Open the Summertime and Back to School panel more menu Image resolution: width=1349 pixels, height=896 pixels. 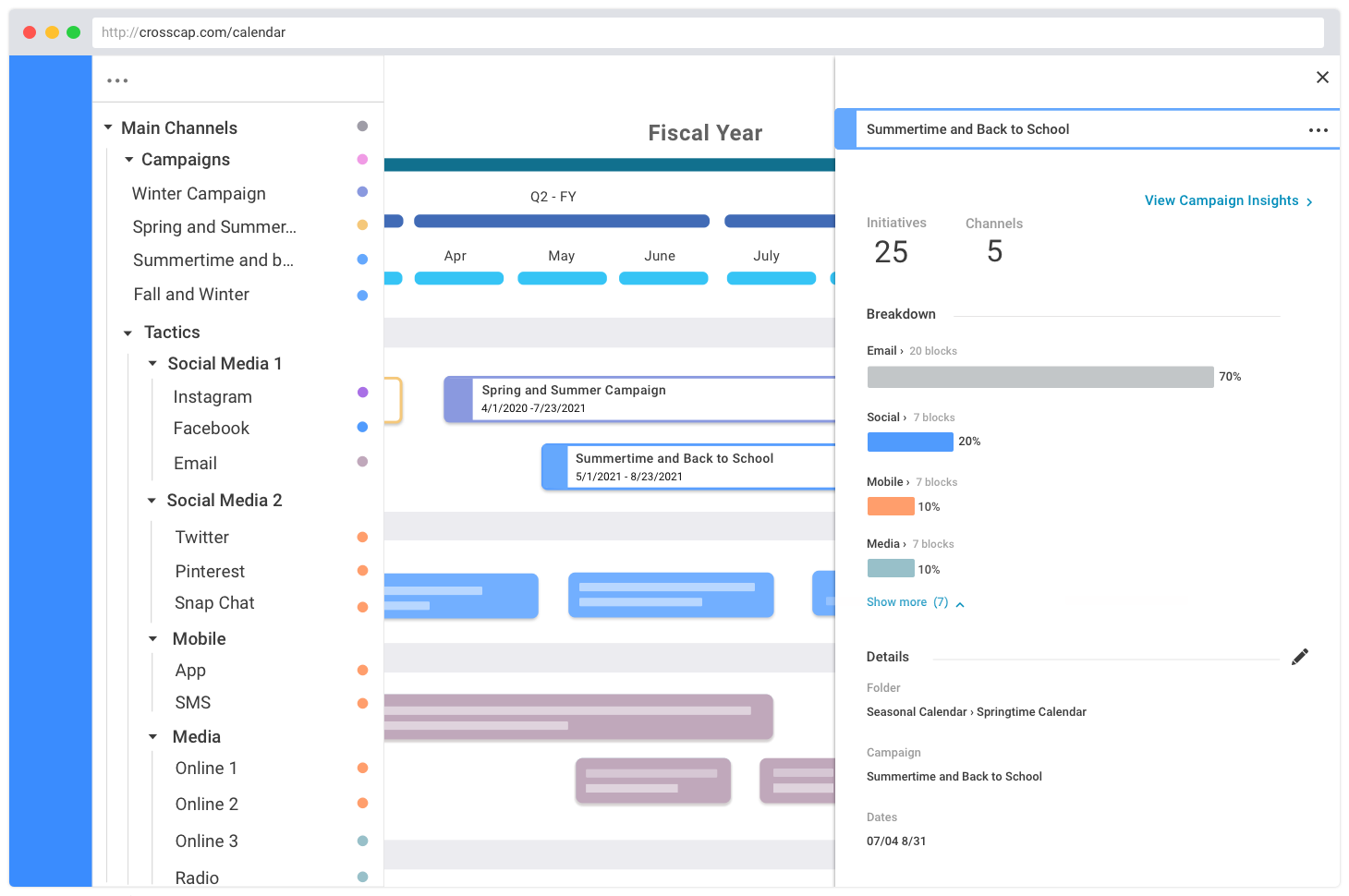tap(1319, 130)
